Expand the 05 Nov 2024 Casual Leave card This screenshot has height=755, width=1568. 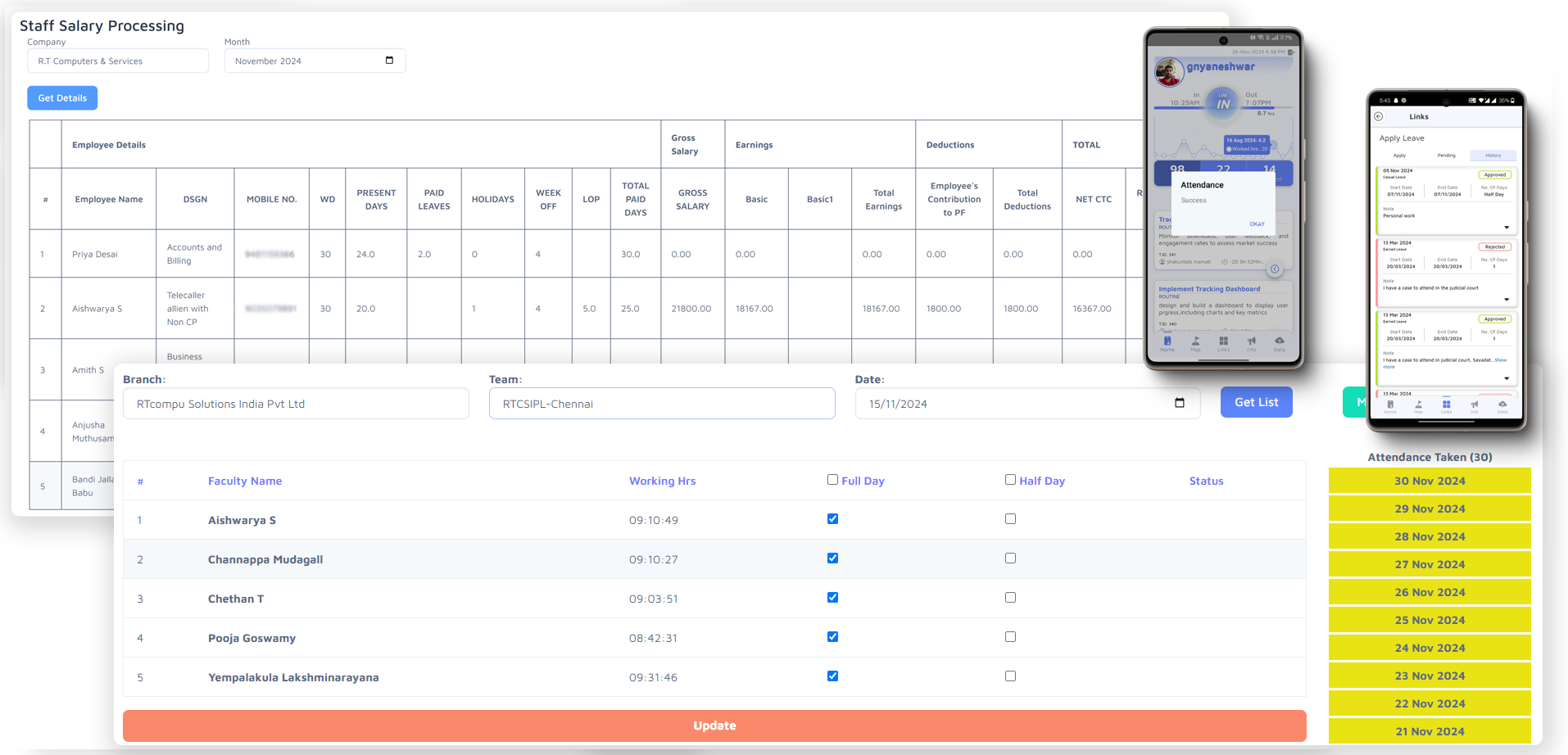(x=1507, y=228)
